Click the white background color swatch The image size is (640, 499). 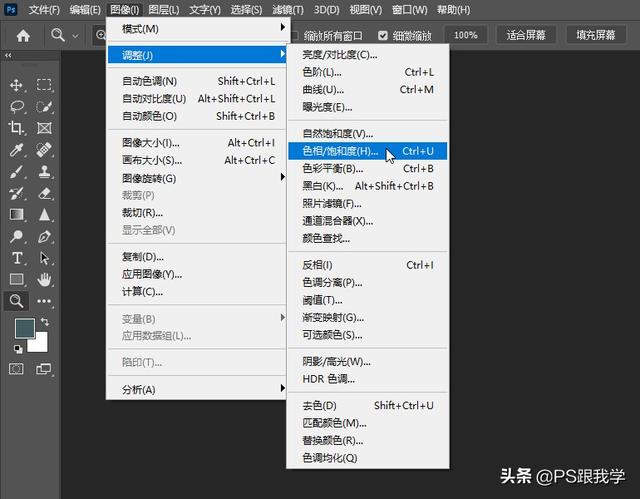(41, 345)
